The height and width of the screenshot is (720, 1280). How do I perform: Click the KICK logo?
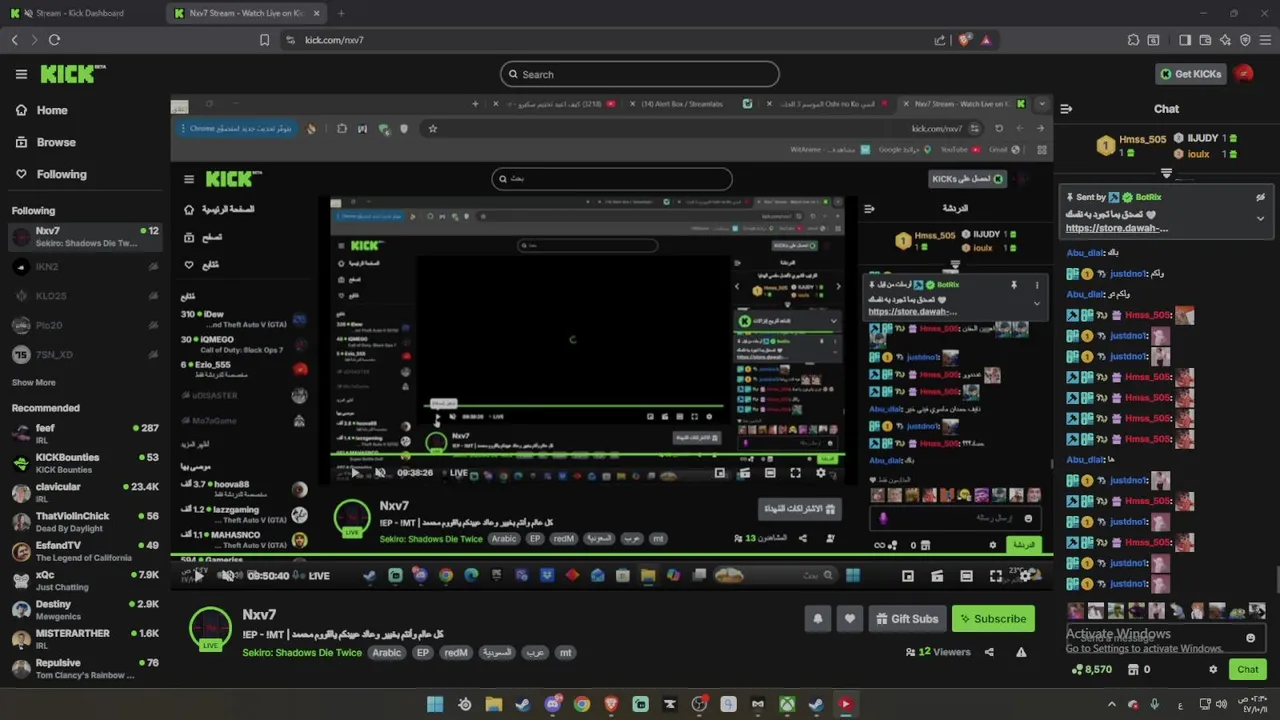tap(72, 74)
